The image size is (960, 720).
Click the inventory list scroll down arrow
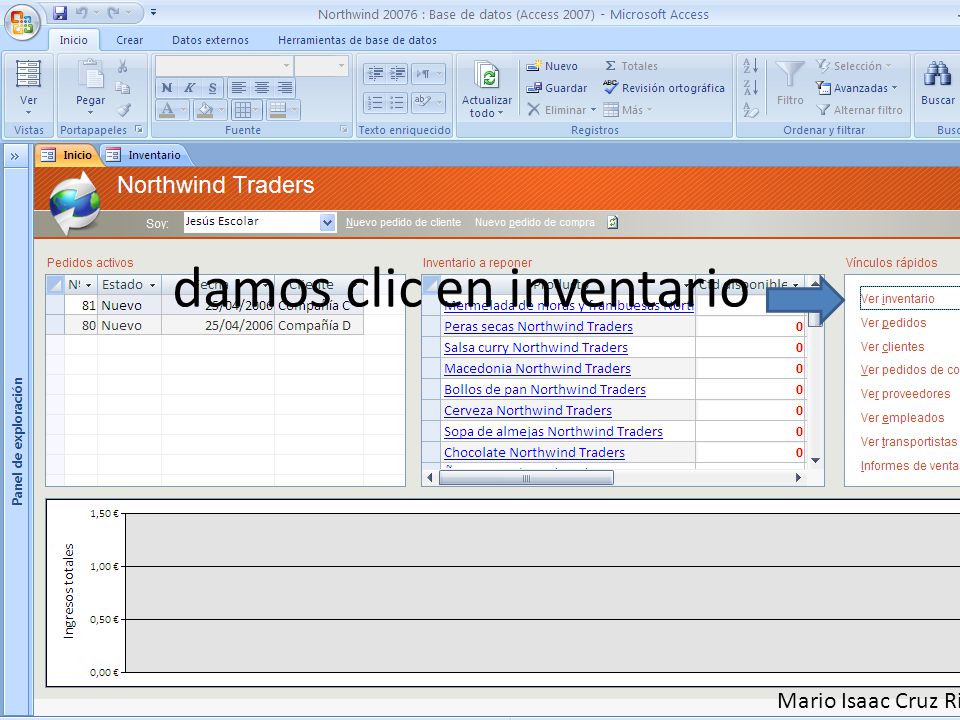[x=815, y=460]
